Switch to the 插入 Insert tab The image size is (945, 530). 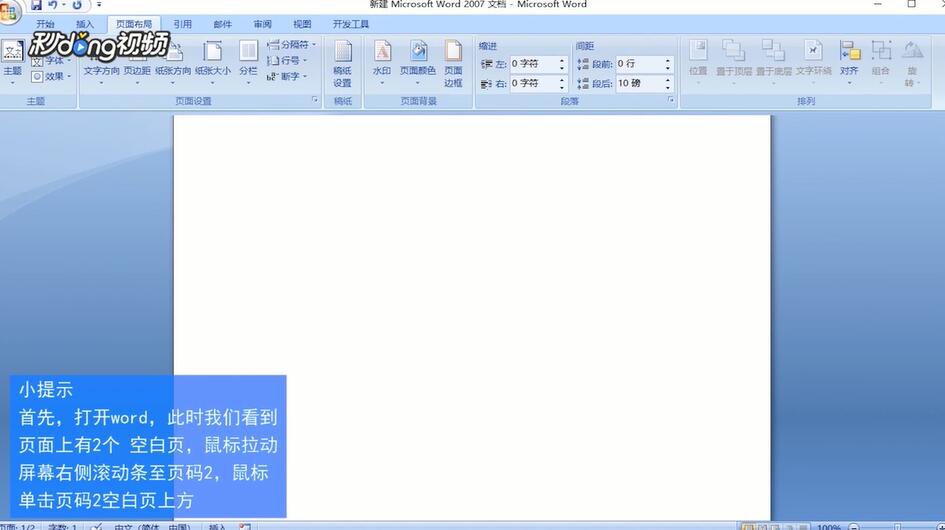pyautogui.click(x=85, y=24)
